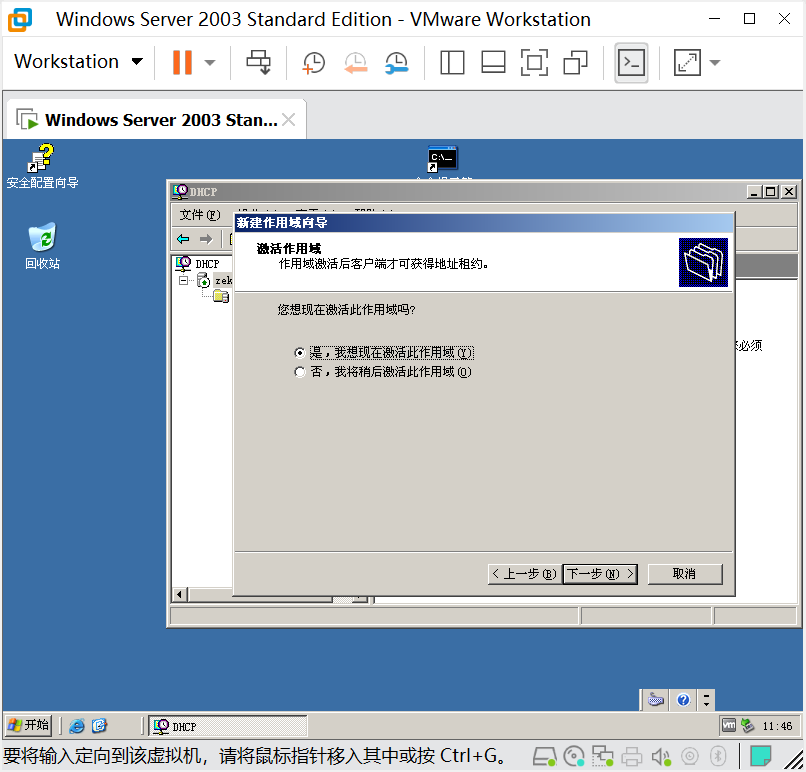Pause the virtual machine

pos(182,62)
